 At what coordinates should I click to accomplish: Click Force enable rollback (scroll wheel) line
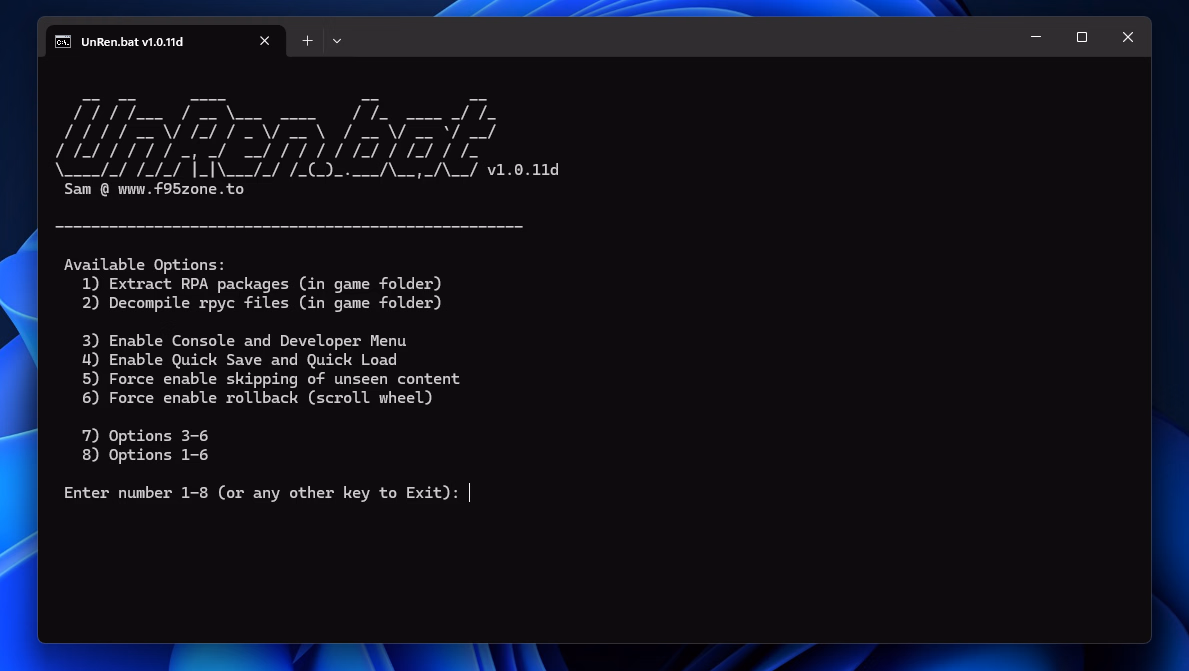pos(257,398)
